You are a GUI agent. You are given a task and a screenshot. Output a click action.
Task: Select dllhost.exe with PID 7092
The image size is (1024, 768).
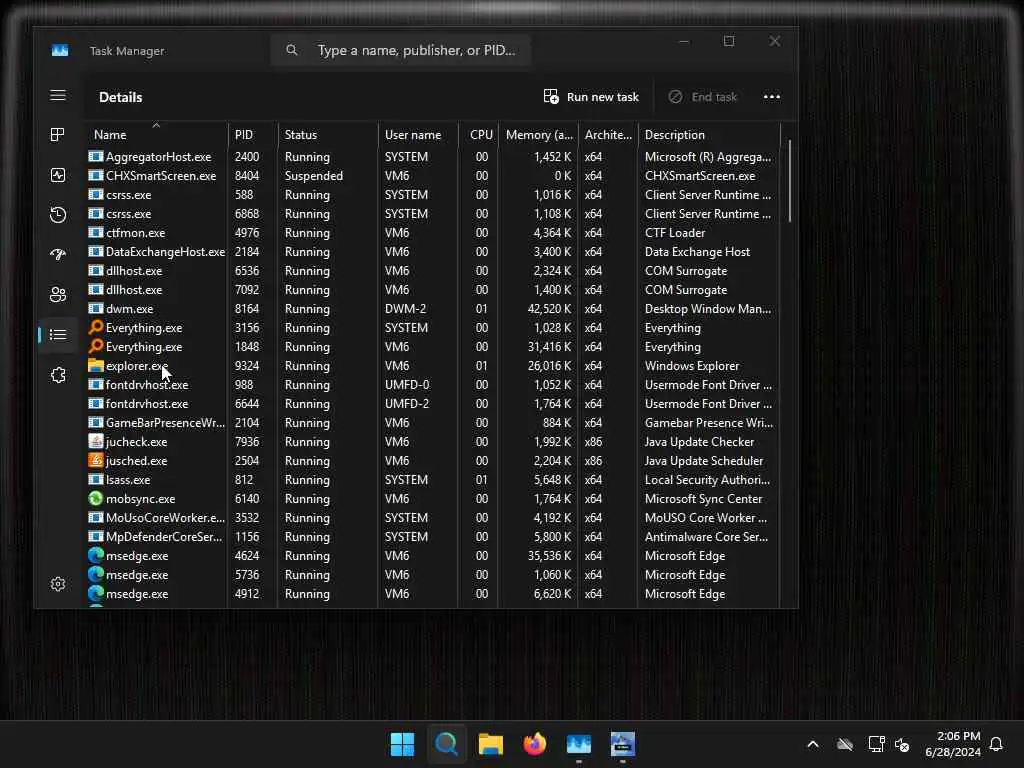point(432,289)
